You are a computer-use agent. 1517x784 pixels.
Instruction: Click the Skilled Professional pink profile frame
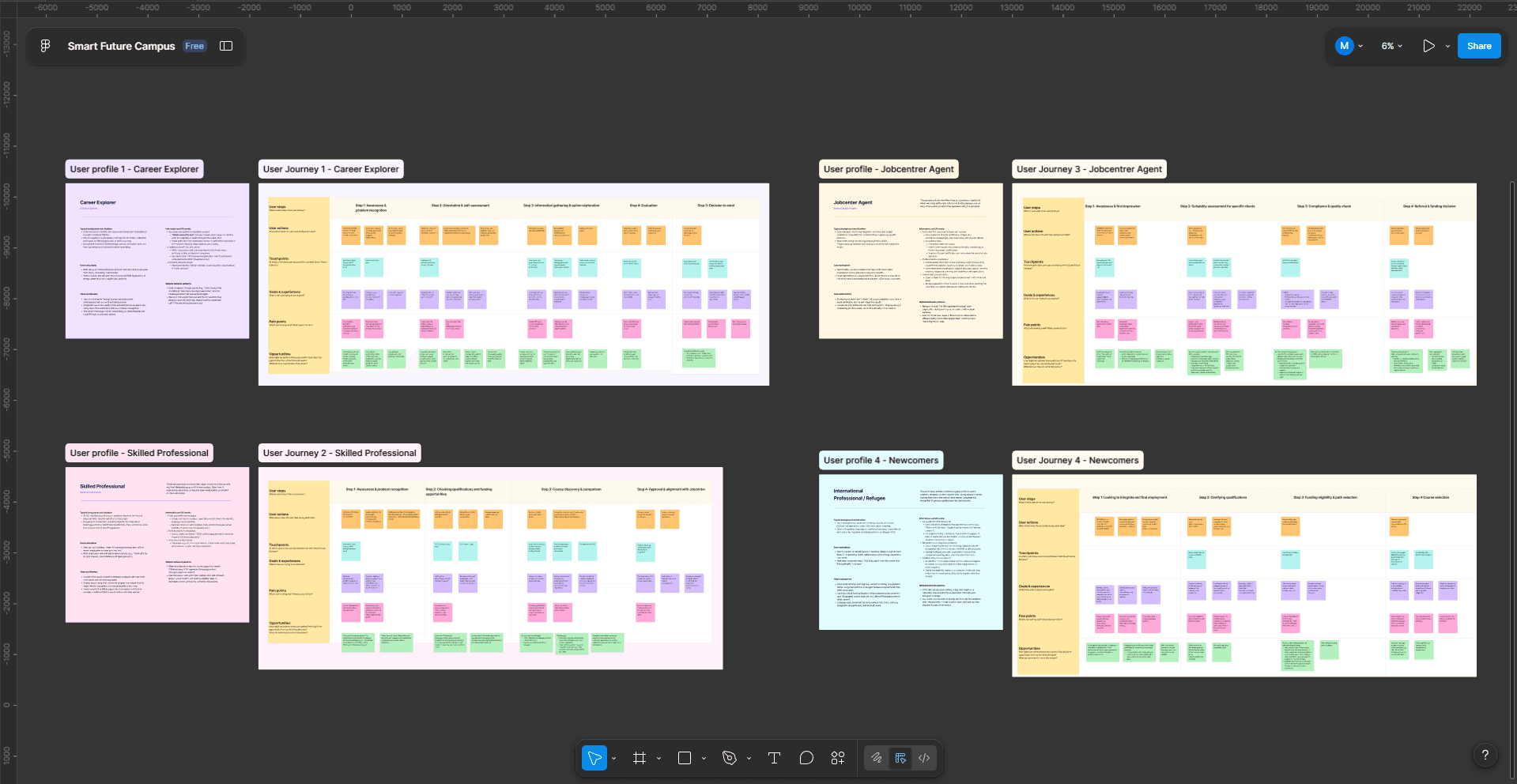pos(157,545)
